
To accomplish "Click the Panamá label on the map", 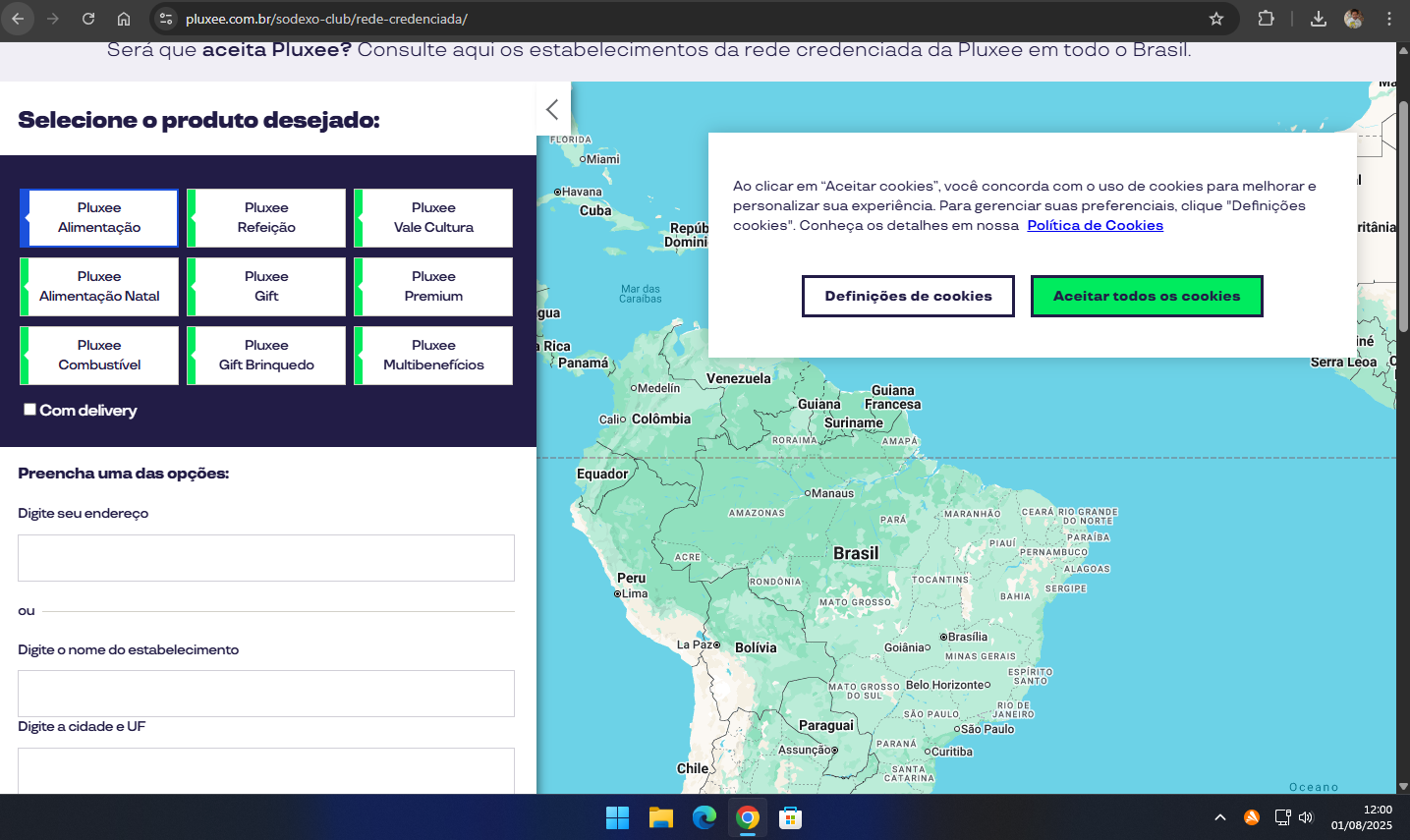I will coord(584,363).
